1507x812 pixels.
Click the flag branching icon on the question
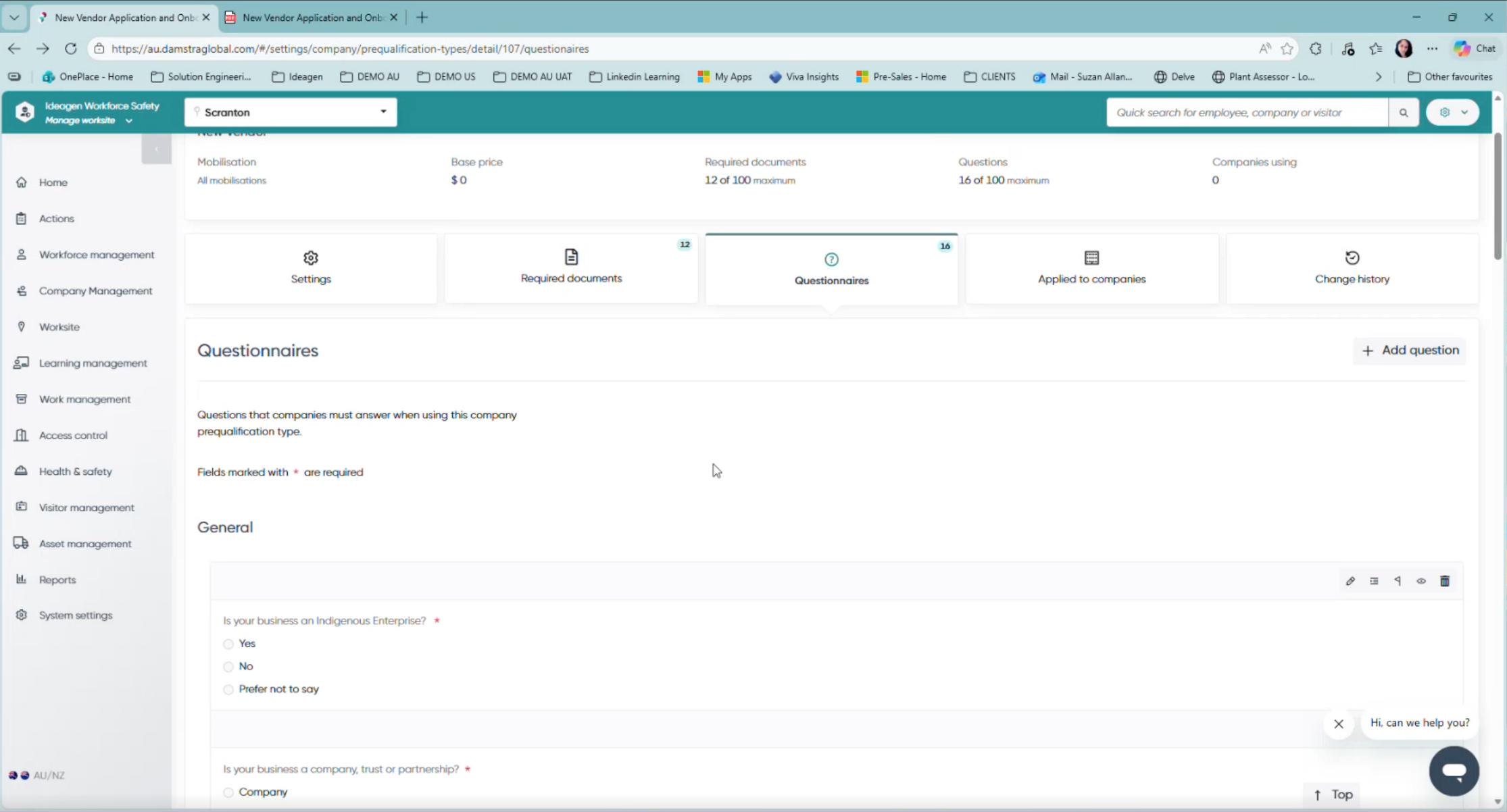coord(1398,581)
